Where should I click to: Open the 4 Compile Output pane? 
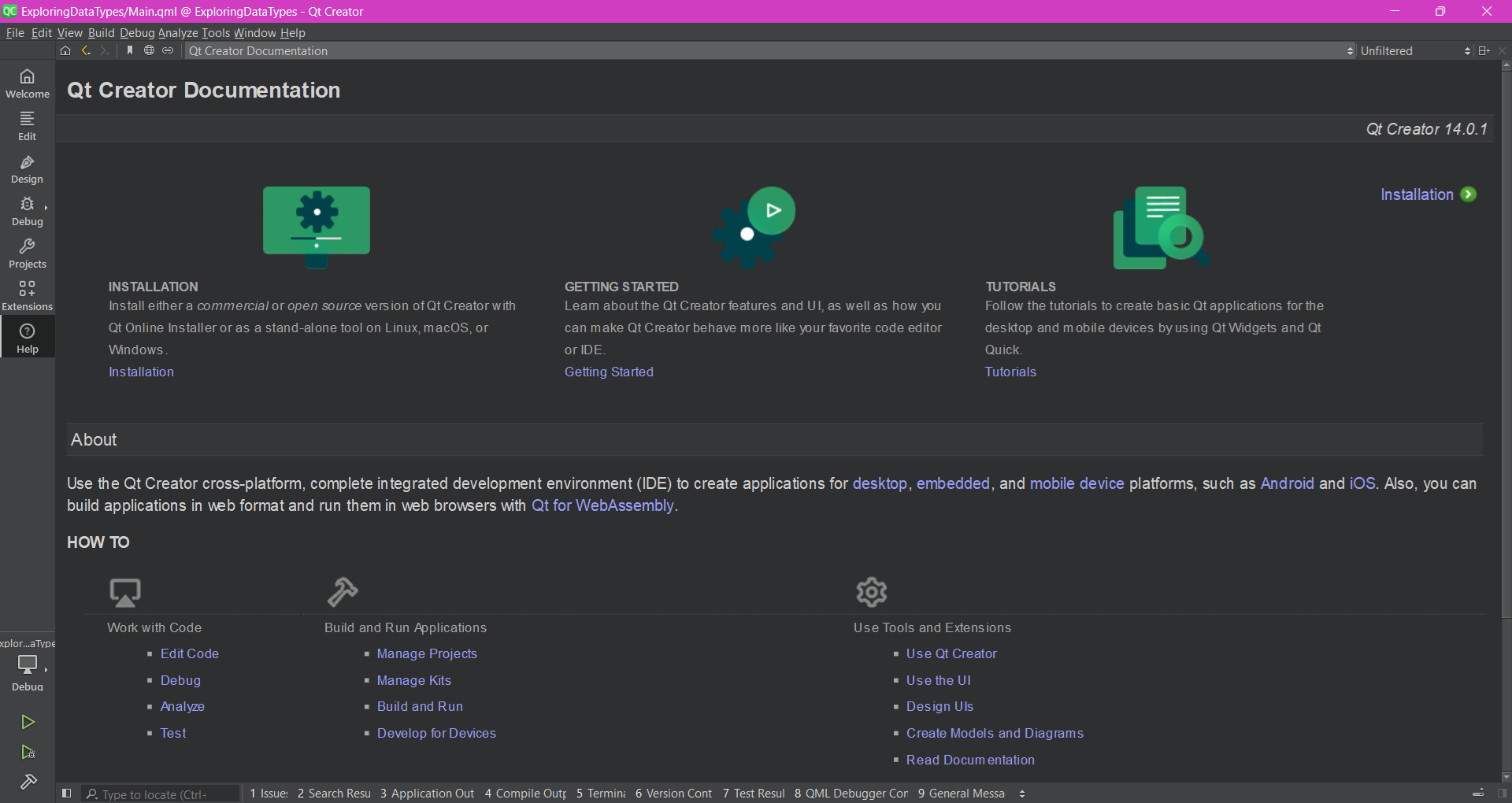(x=525, y=794)
